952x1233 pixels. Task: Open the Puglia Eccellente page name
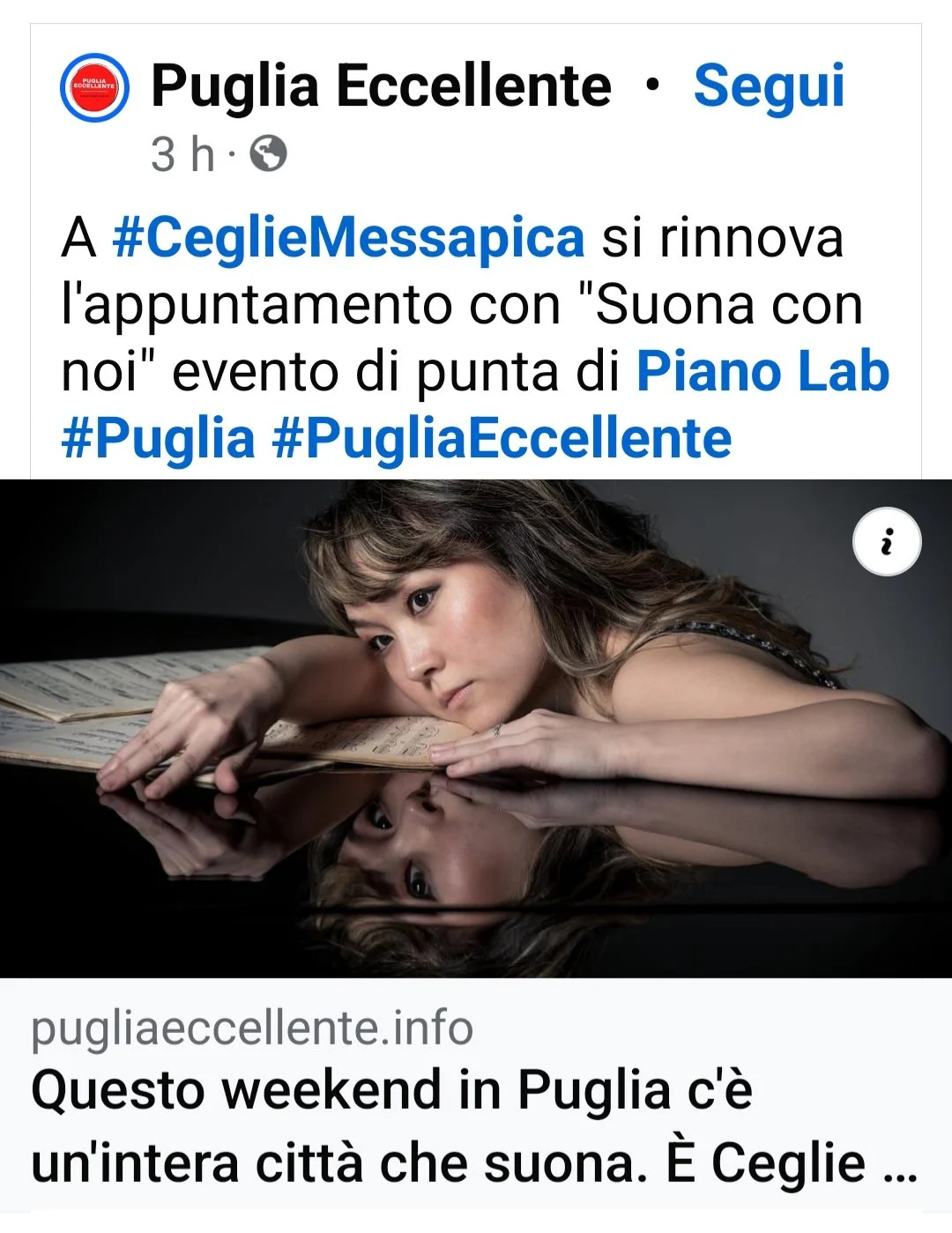(x=381, y=85)
